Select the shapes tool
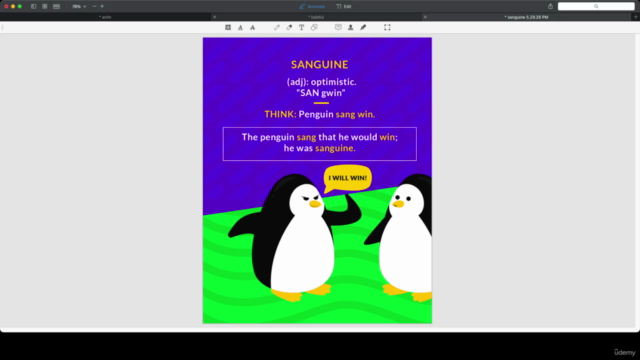The height and width of the screenshot is (360, 640). pyautogui.click(x=314, y=27)
